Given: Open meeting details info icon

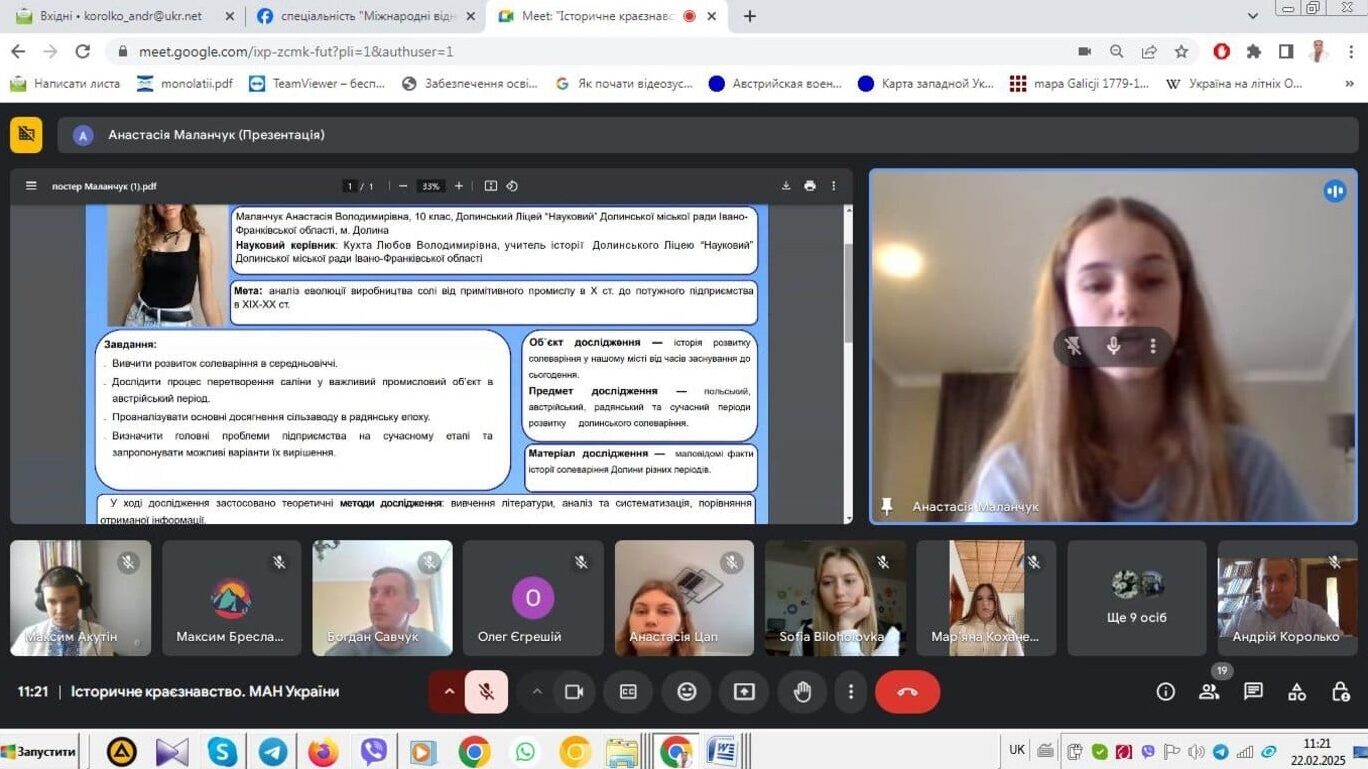Looking at the screenshot, I should click(1165, 692).
